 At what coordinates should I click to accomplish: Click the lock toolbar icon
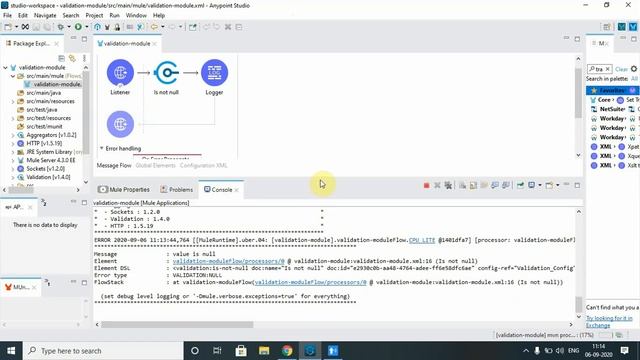pyautogui.click(x=117, y=27)
